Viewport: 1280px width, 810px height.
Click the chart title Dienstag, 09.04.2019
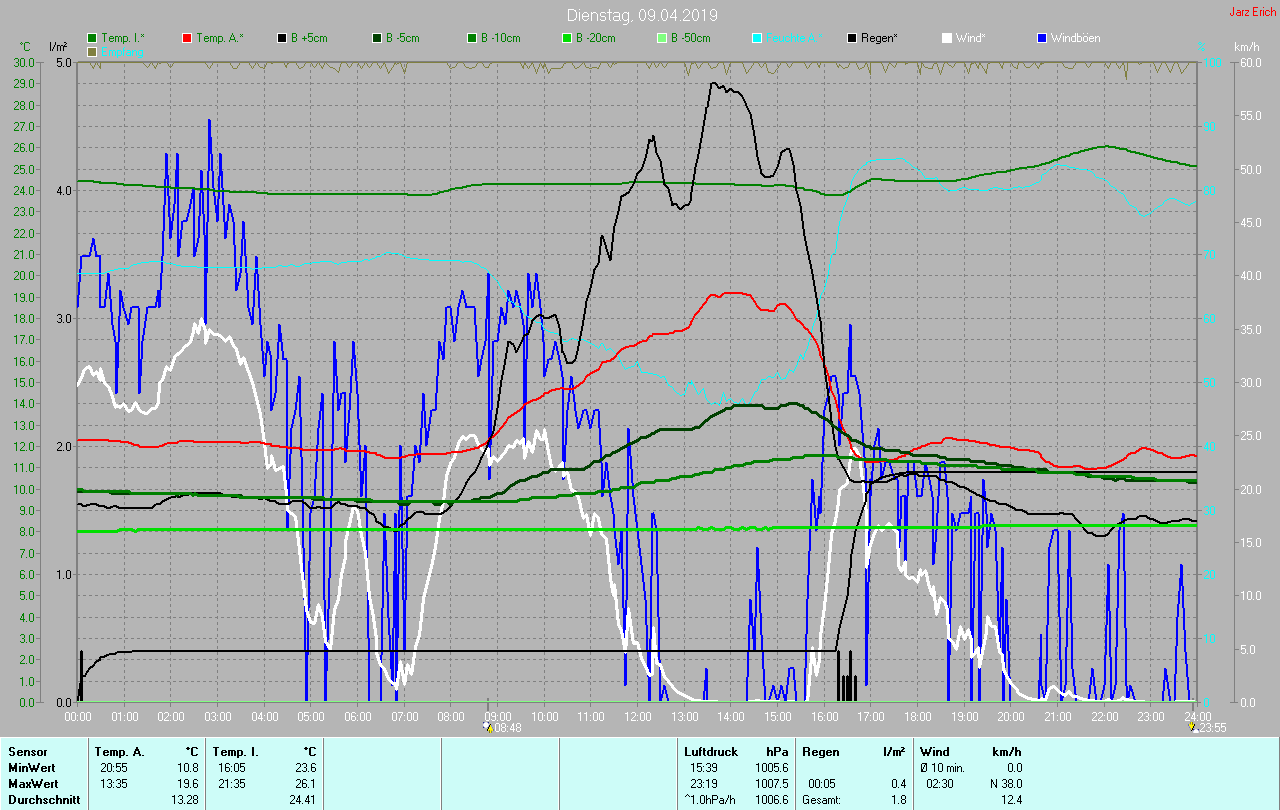[x=641, y=15]
